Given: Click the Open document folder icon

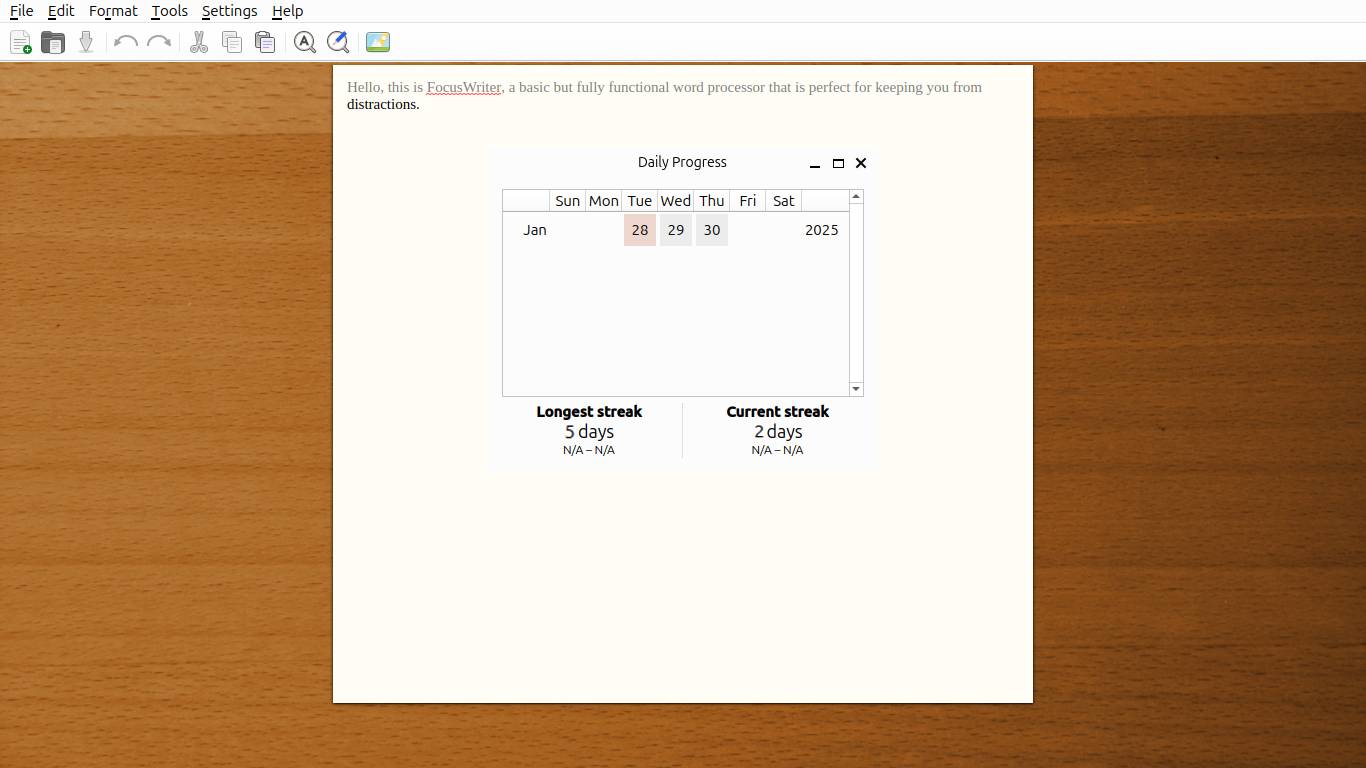Looking at the screenshot, I should 53,42.
